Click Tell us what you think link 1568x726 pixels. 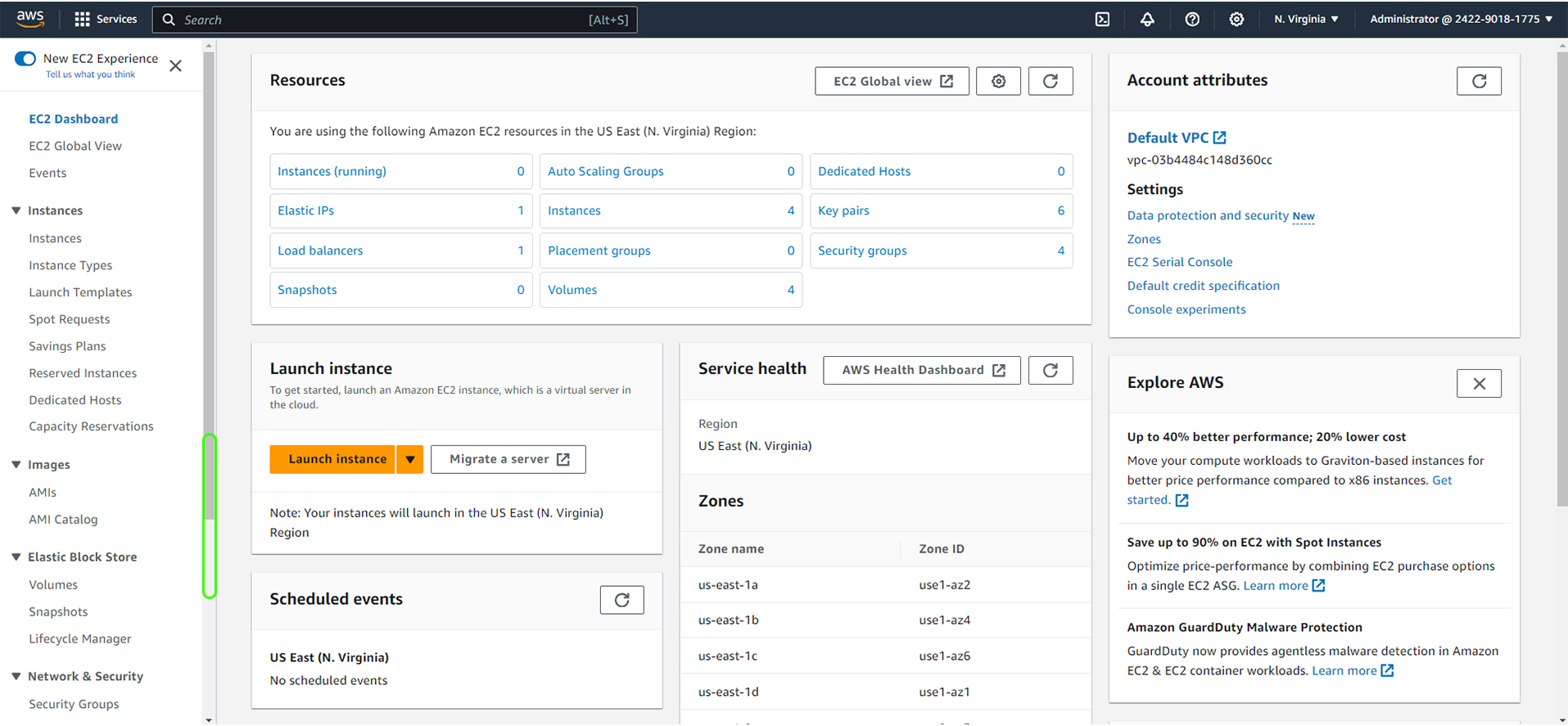tap(90, 74)
